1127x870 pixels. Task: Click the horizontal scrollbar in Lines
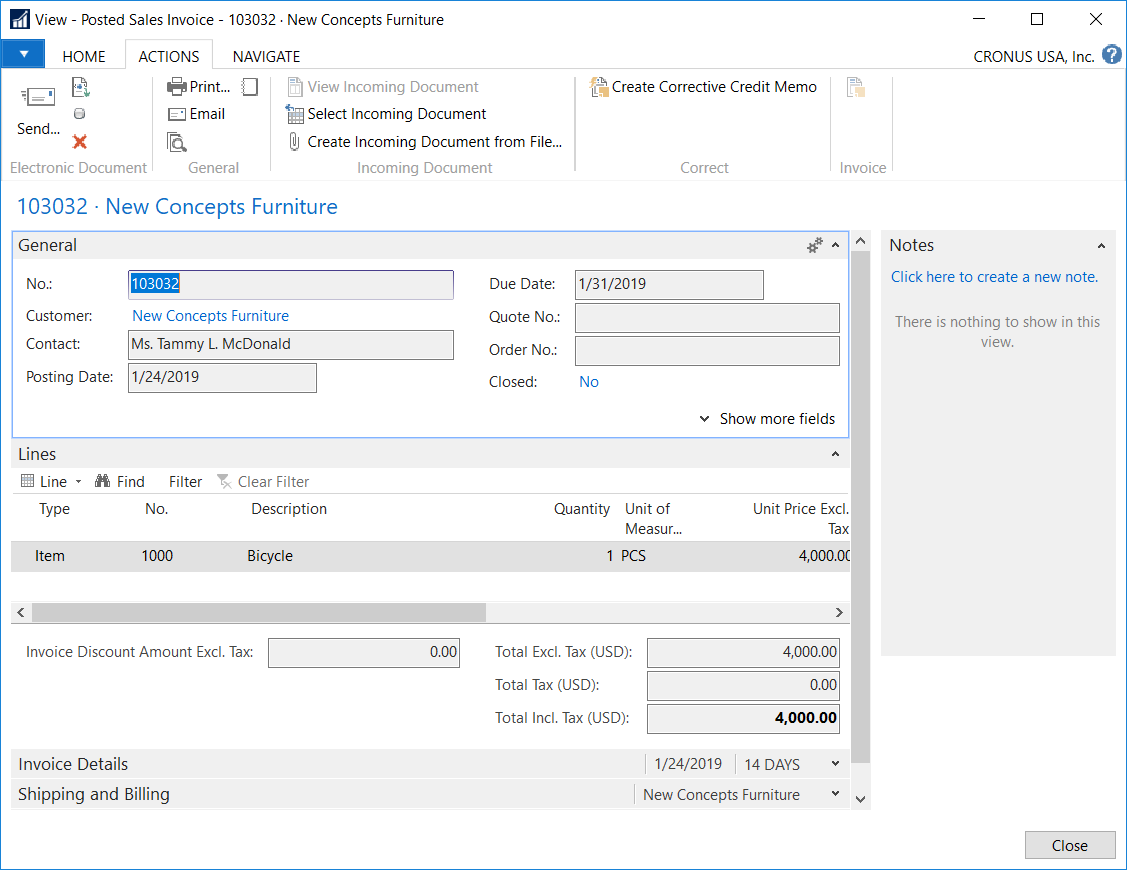click(x=258, y=612)
